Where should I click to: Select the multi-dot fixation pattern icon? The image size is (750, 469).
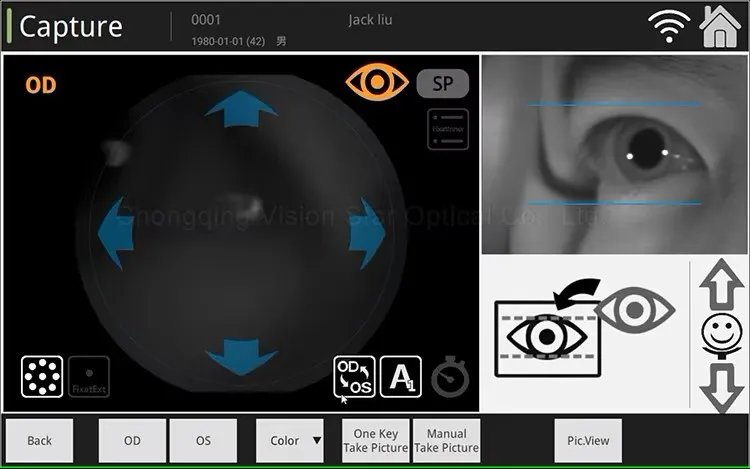click(x=42, y=377)
